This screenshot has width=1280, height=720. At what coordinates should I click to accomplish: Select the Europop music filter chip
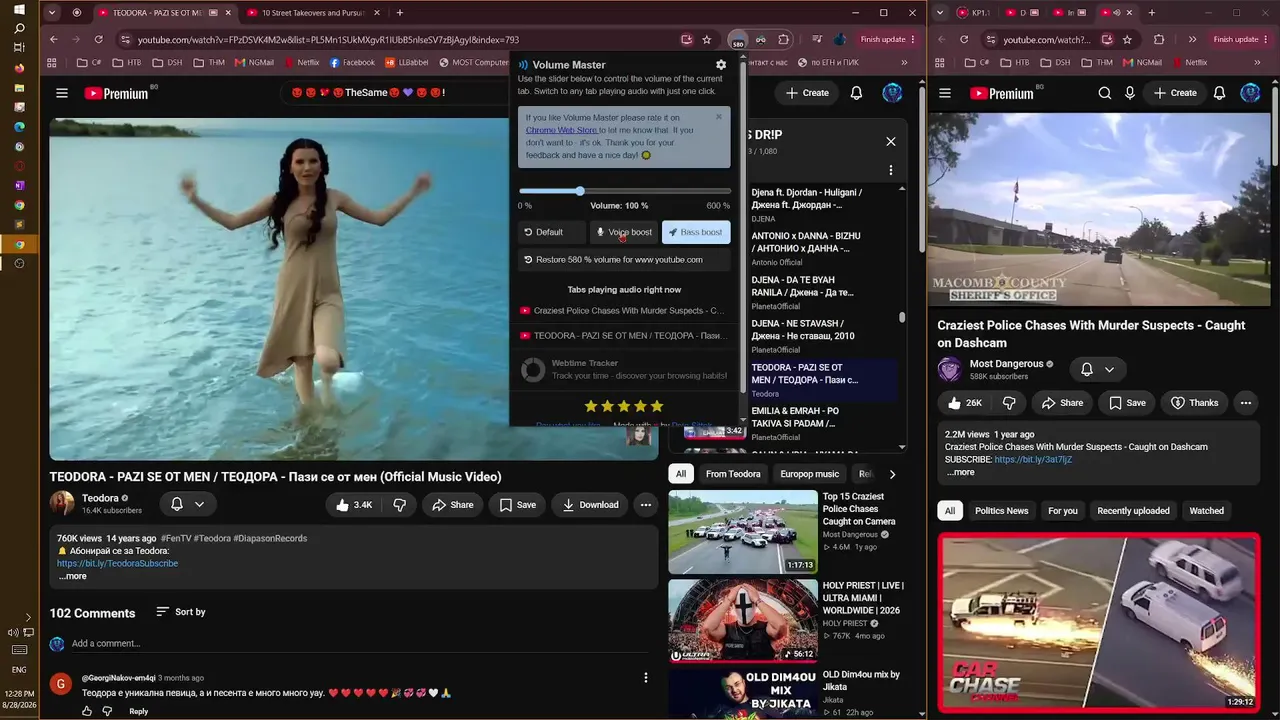[810, 474]
